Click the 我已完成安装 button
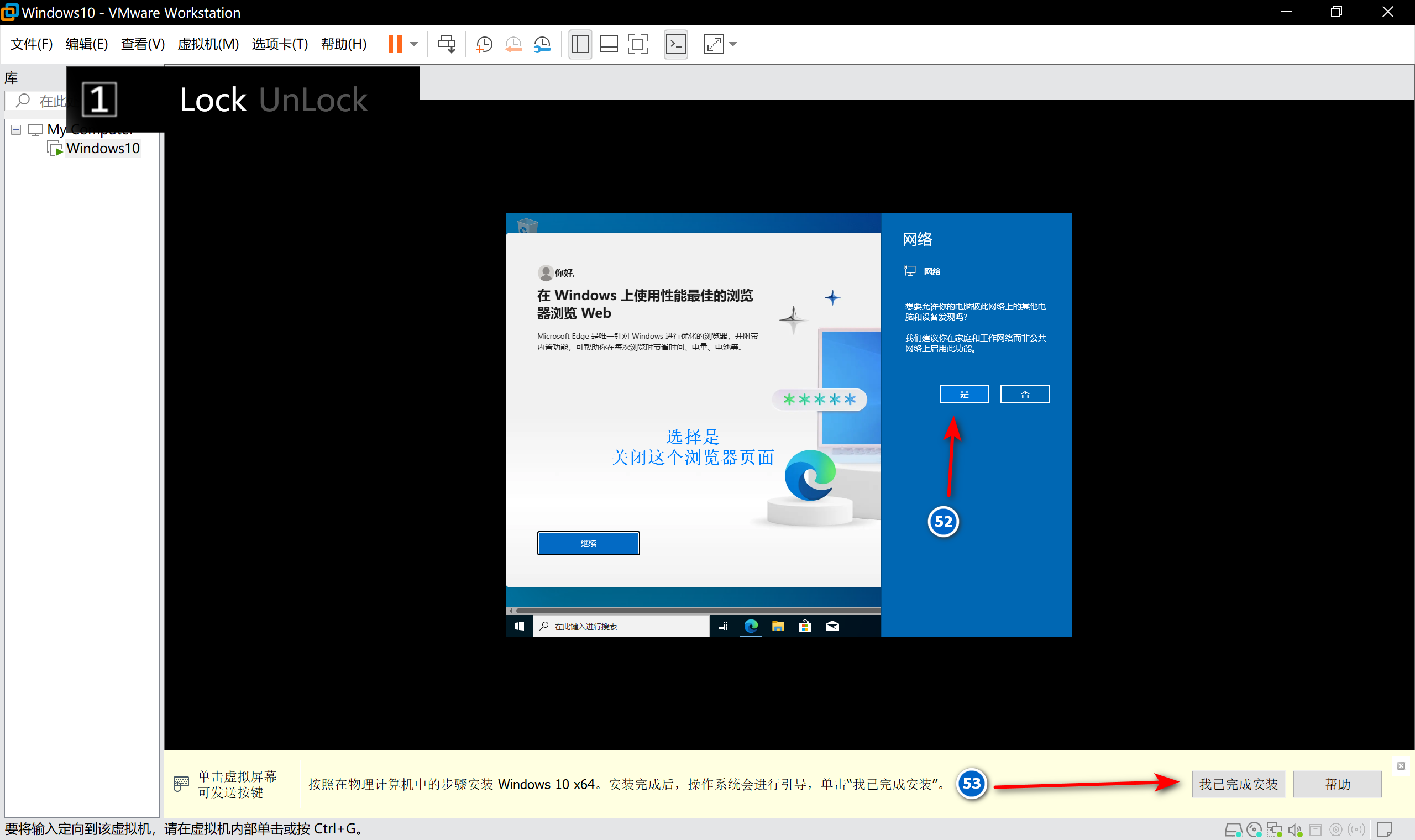 (x=1238, y=784)
